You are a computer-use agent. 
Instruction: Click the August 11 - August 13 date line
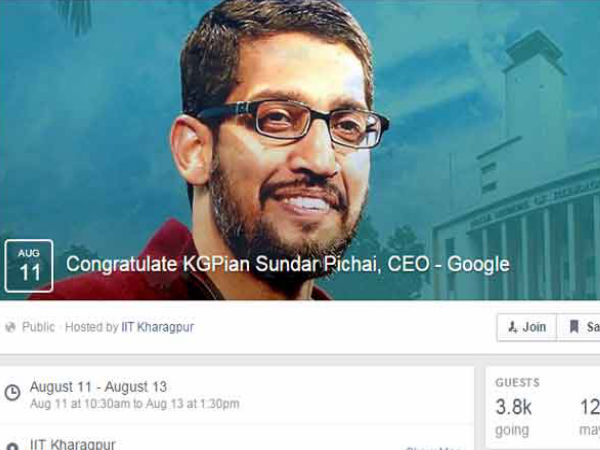[x=98, y=387]
